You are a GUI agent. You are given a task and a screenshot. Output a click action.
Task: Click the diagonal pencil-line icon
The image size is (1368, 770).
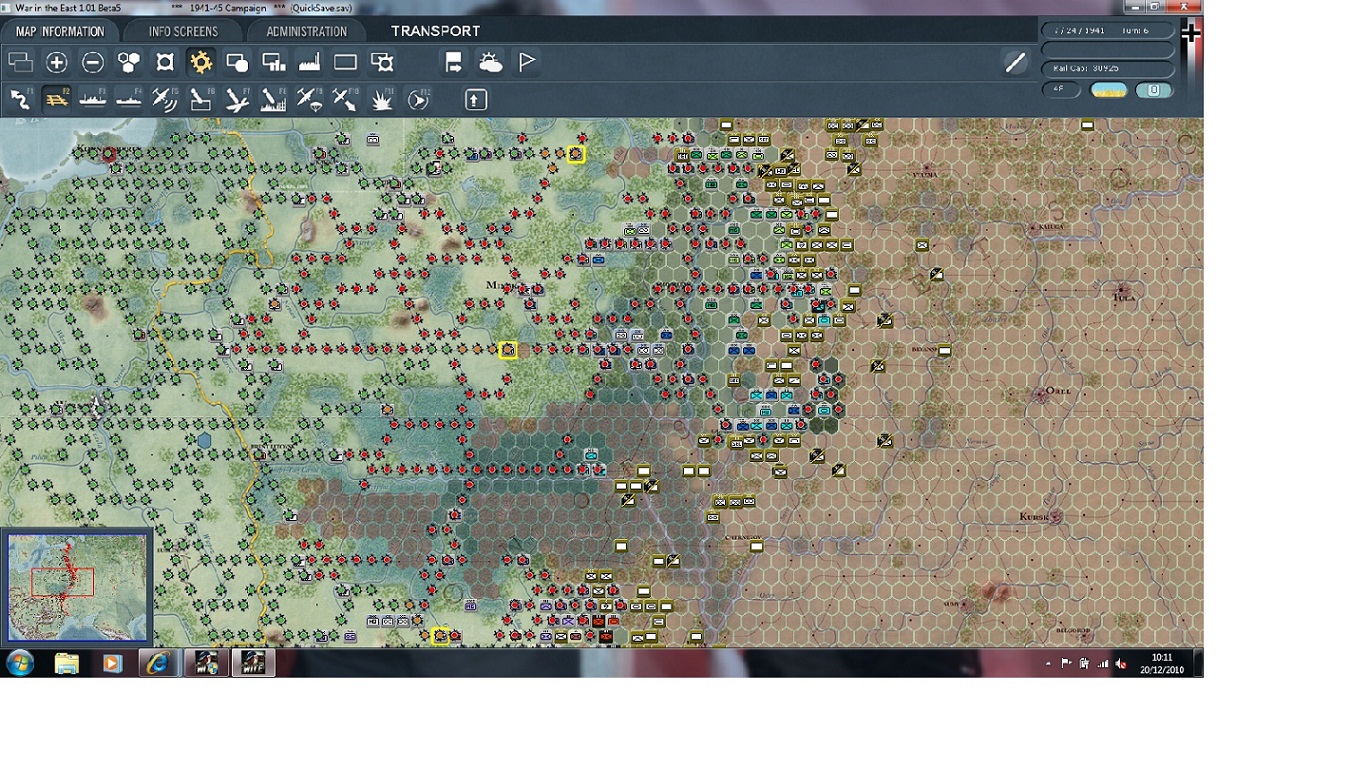pyautogui.click(x=1015, y=63)
